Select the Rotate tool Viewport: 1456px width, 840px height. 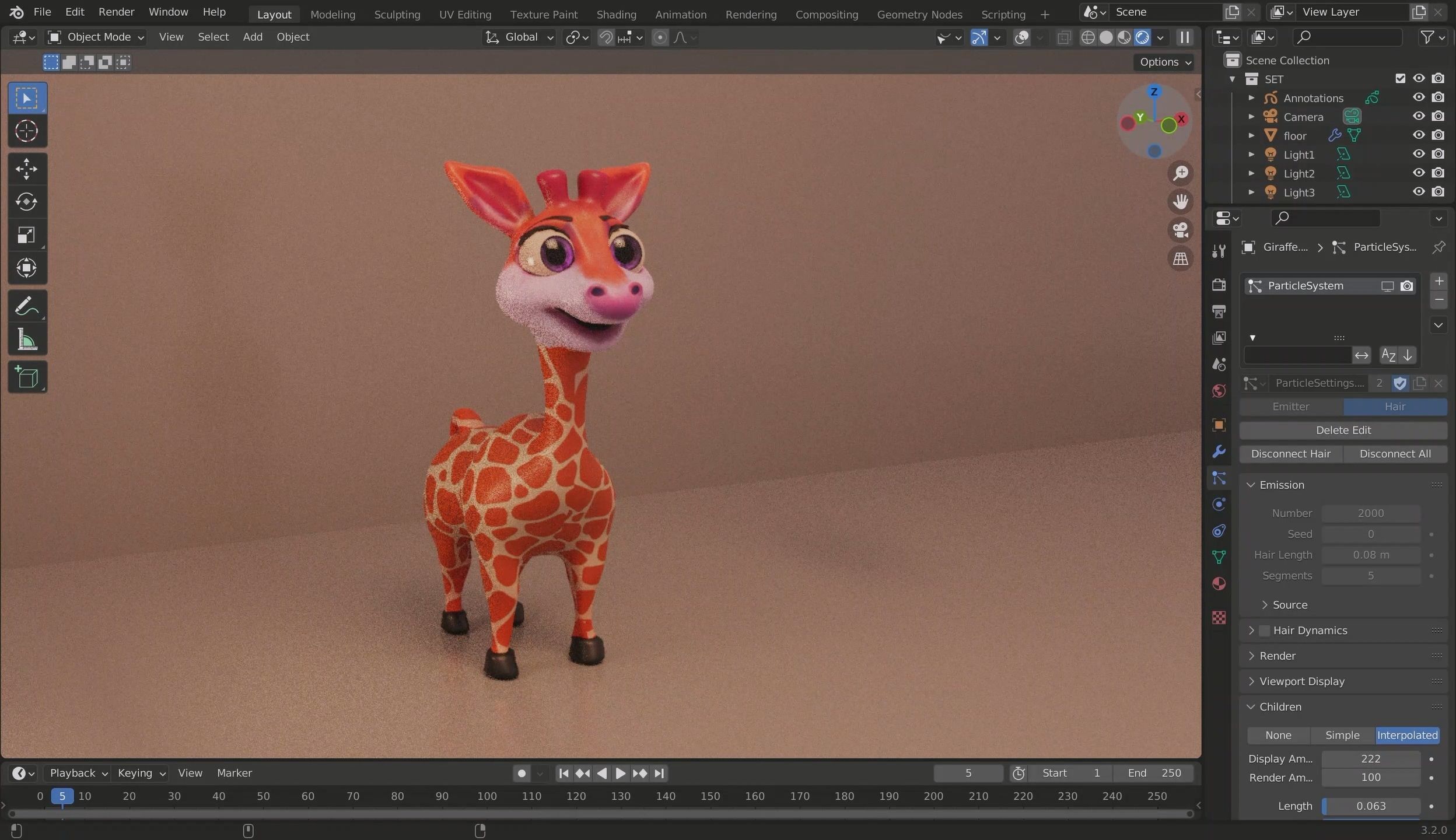(x=27, y=202)
